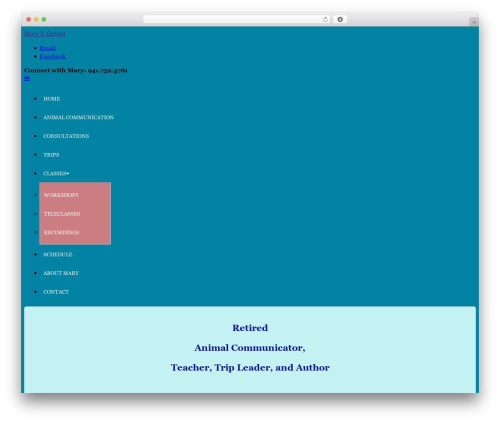The height and width of the screenshot is (423, 500).
Task: Choose WORKSHOPS from the Classes submenu
Action: (61, 195)
